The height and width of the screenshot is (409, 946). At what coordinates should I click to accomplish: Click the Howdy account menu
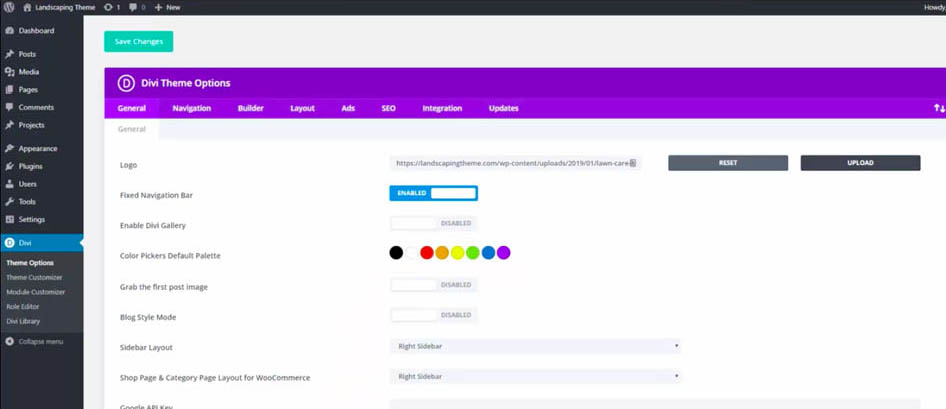coord(935,7)
